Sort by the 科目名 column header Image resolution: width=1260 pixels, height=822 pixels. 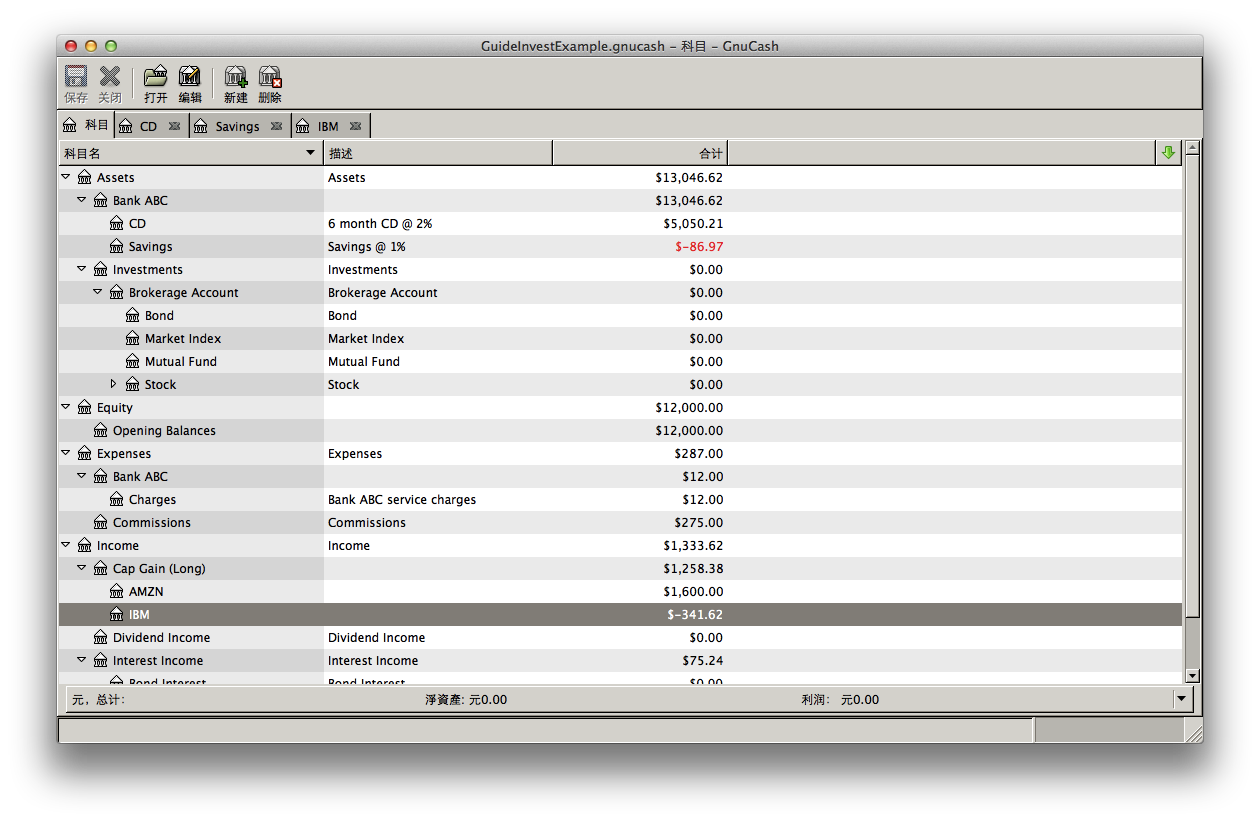[185, 154]
